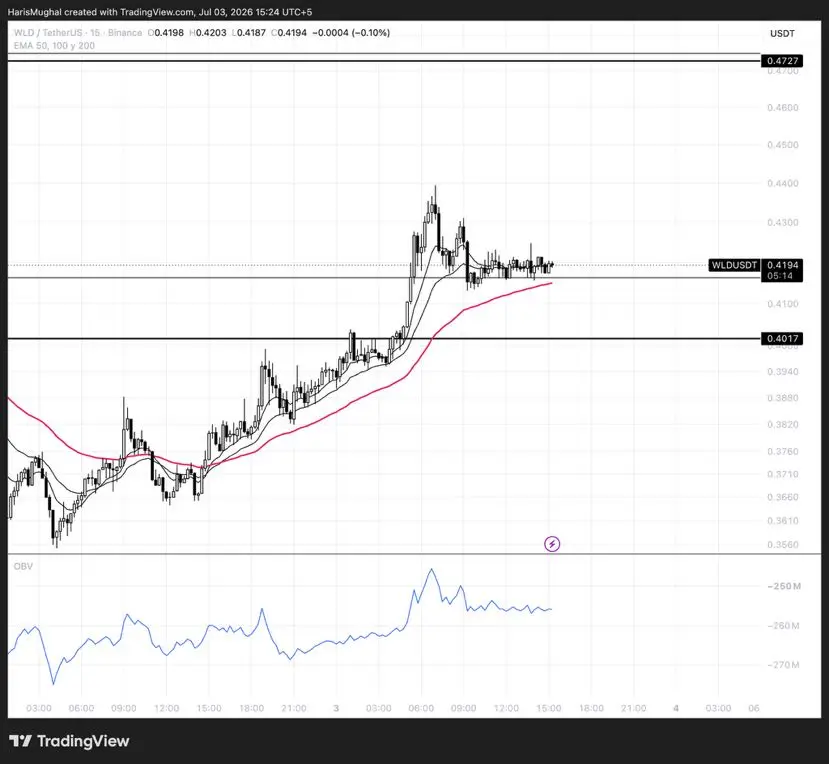Image resolution: width=829 pixels, height=764 pixels.
Task: Click the 0.4500 price axis label
Action: (782, 145)
